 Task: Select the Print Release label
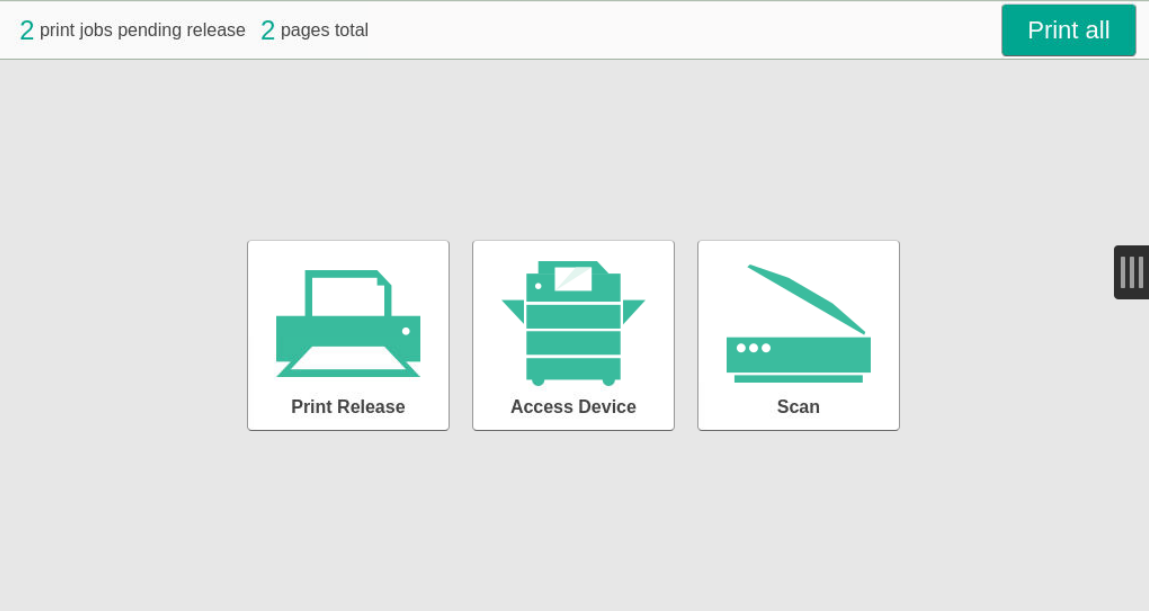pyautogui.click(x=348, y=407)
